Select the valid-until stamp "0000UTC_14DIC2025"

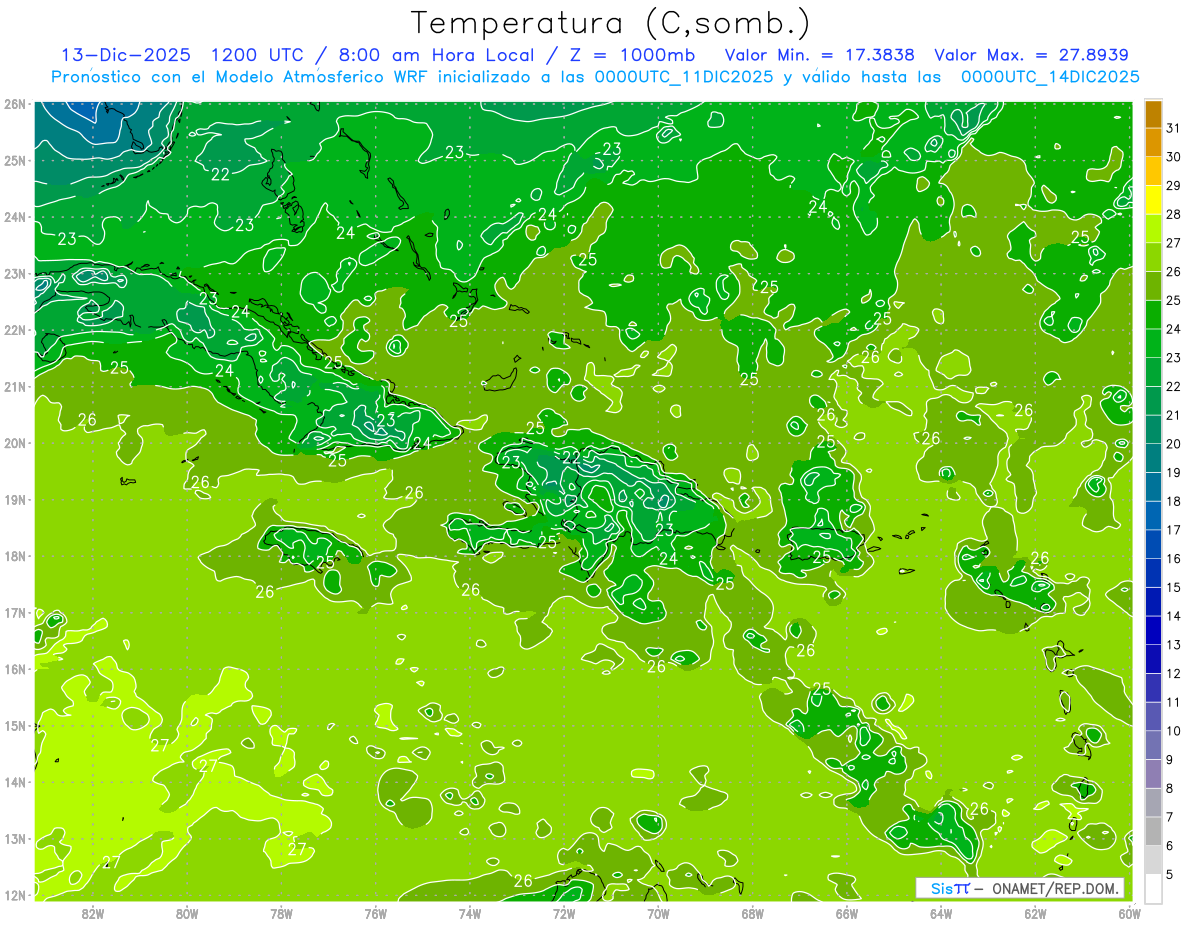[x=1050, y=77]
